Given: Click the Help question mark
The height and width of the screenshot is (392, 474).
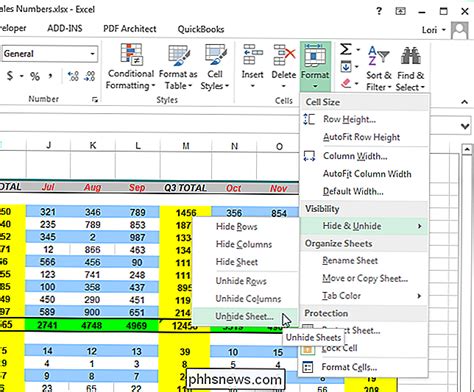Looking at the screenshot, I should coord(379,11).
